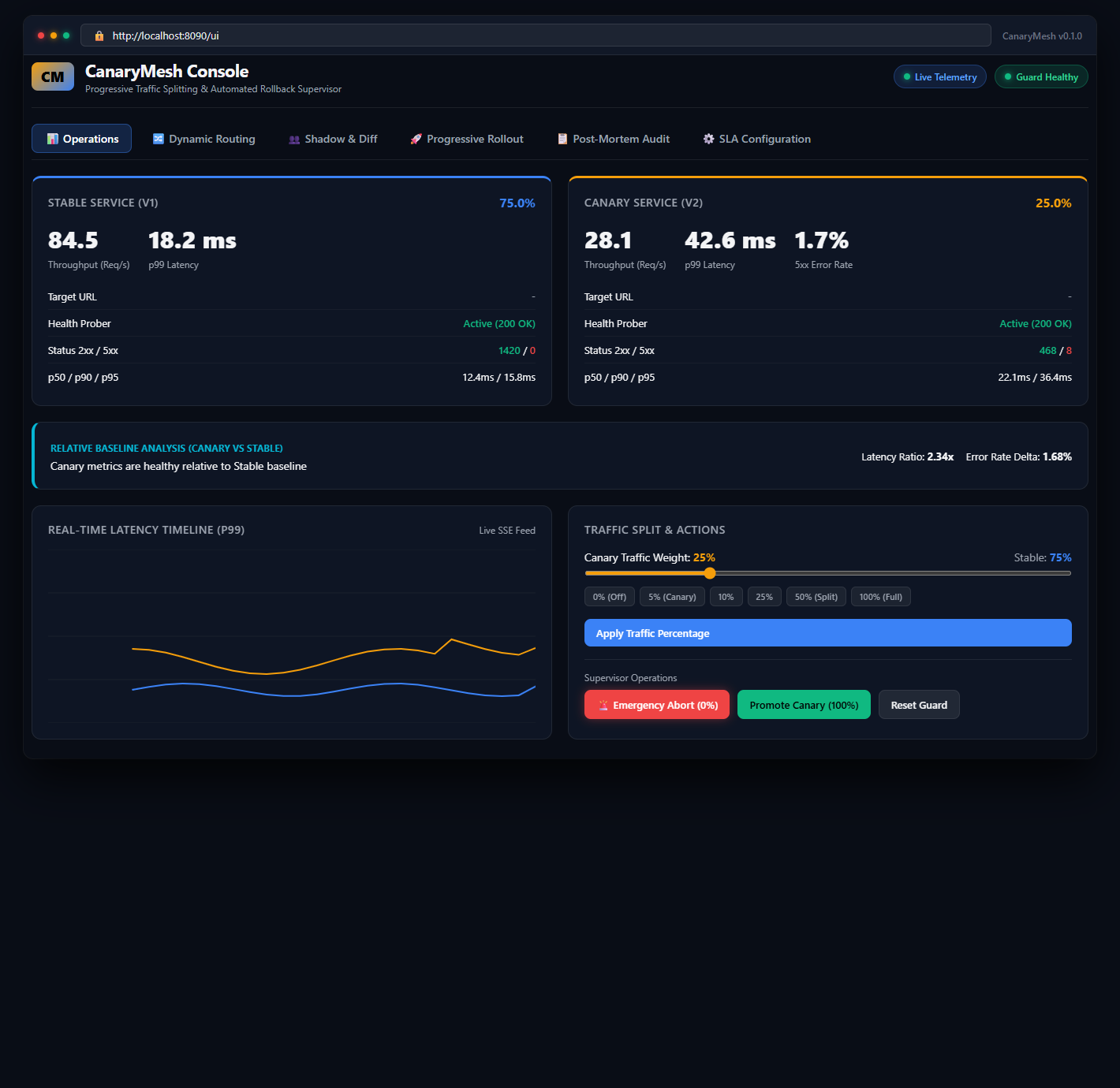Click the lock icon in address bar

(x=99, y=35)
